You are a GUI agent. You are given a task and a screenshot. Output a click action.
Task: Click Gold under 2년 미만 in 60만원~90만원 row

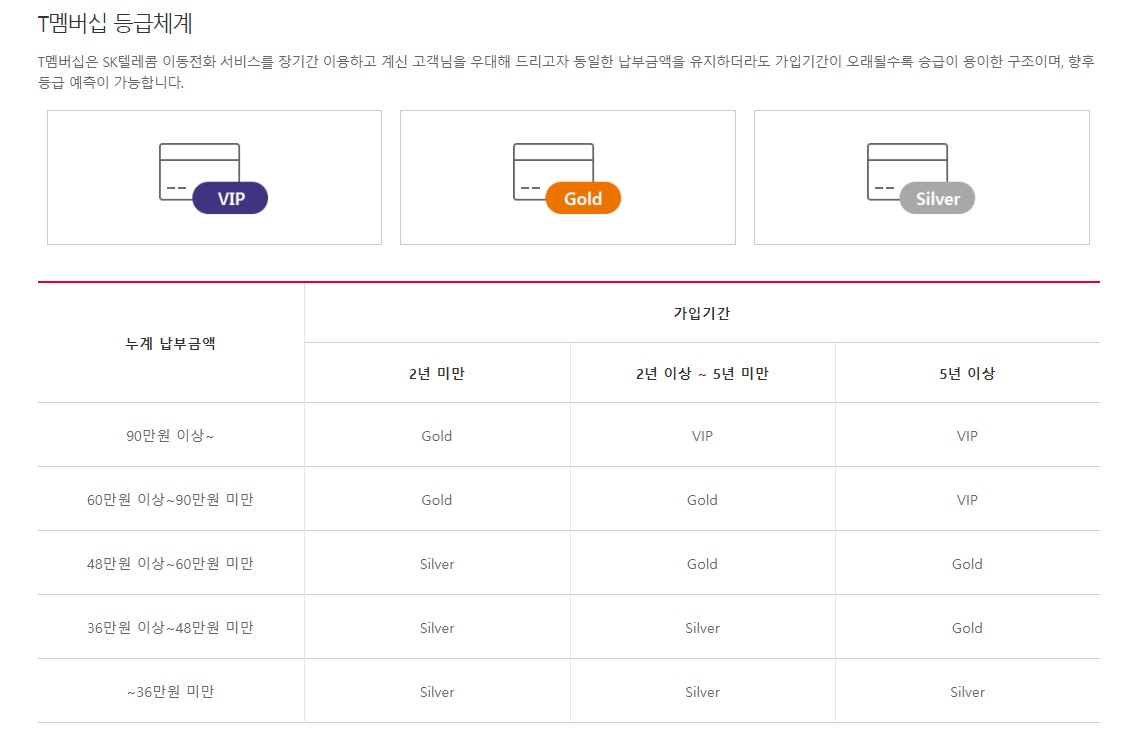tap(437, 500)
